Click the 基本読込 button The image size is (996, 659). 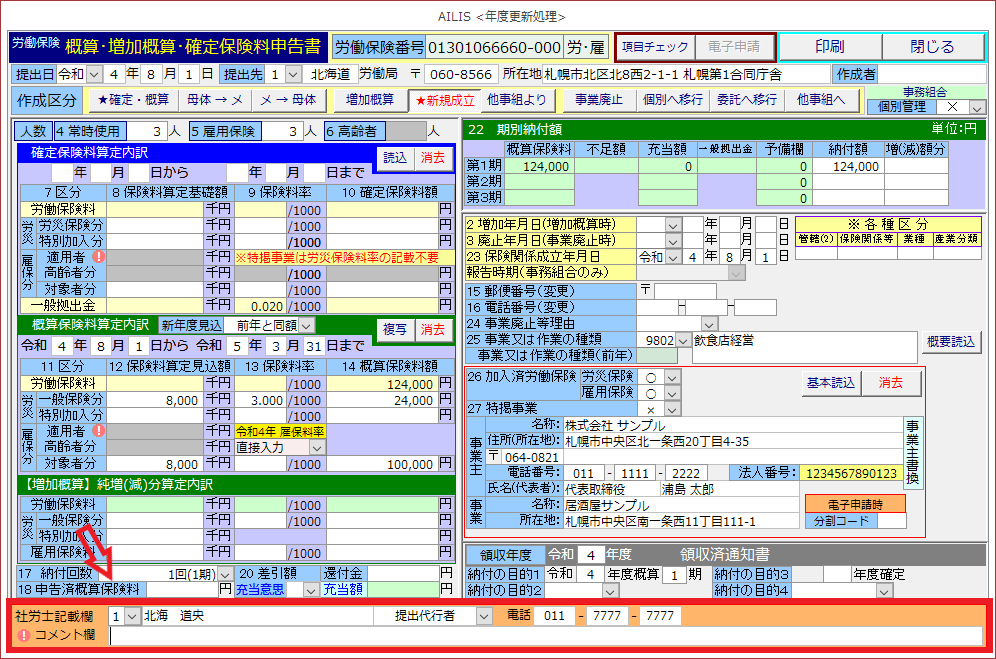click(829, 383)
